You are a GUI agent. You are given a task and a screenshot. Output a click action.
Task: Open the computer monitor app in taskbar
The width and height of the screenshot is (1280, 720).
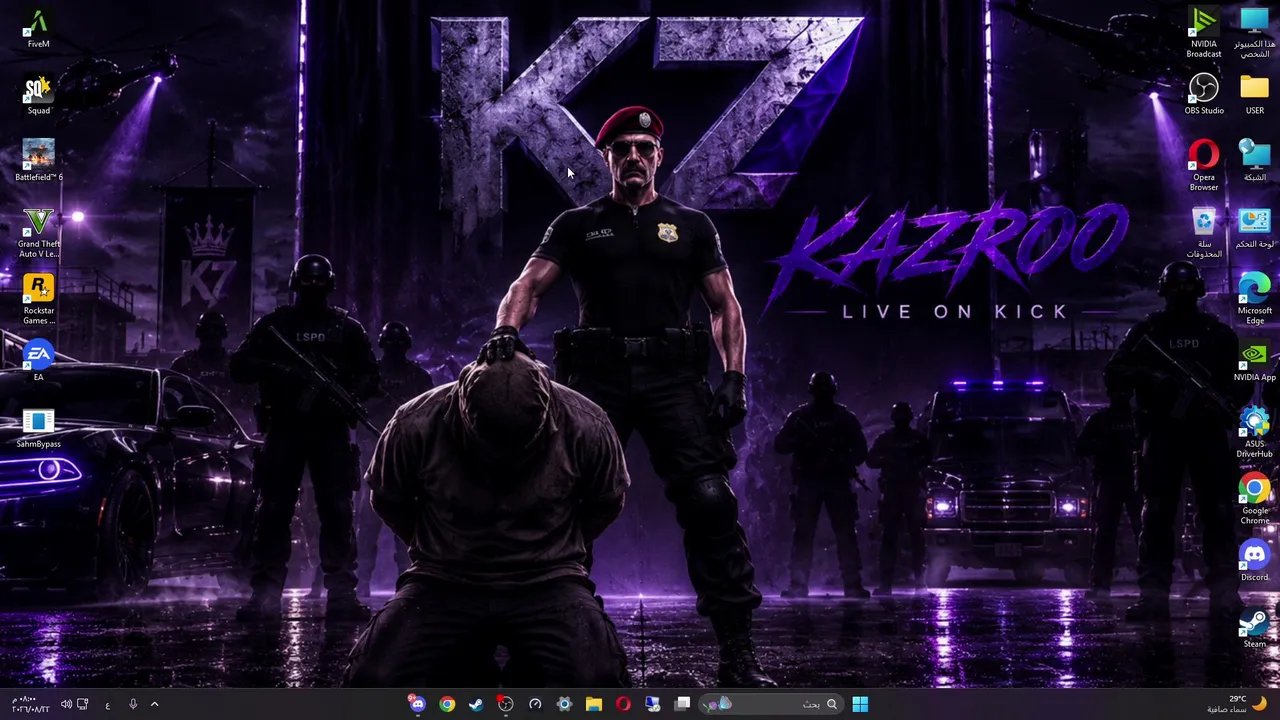pos(653,704)
